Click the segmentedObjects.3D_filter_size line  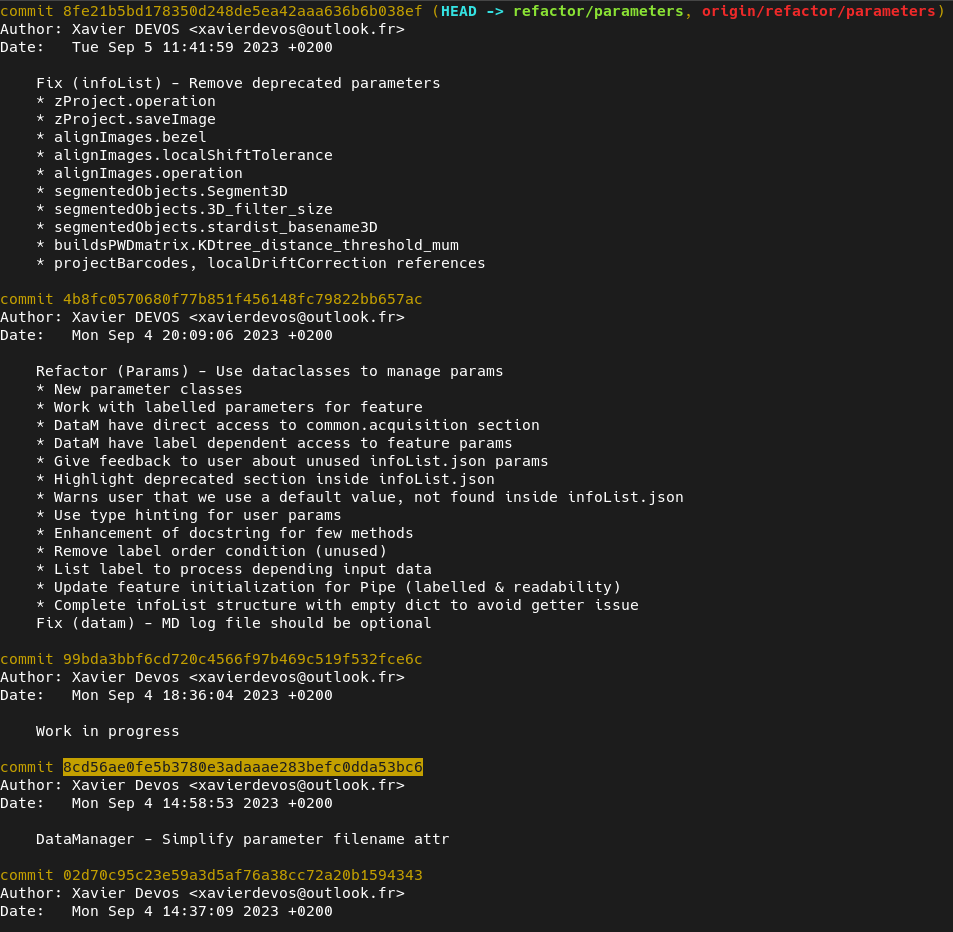coord(184,209)
